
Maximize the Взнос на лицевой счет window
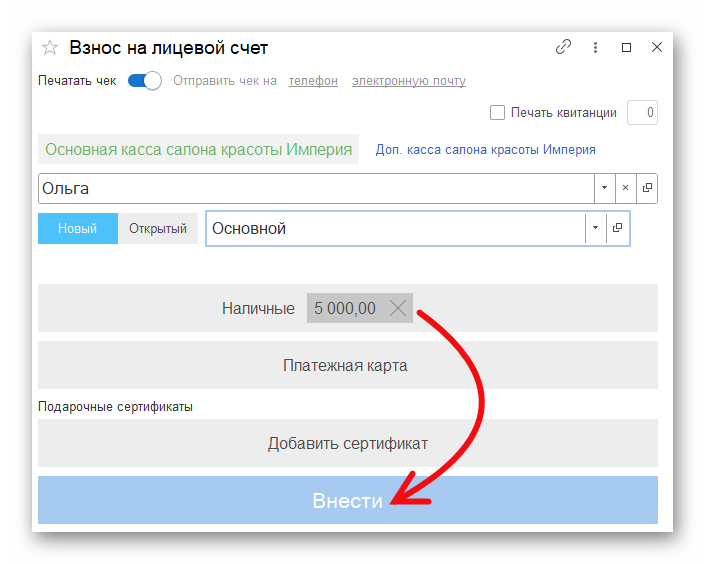626,47
